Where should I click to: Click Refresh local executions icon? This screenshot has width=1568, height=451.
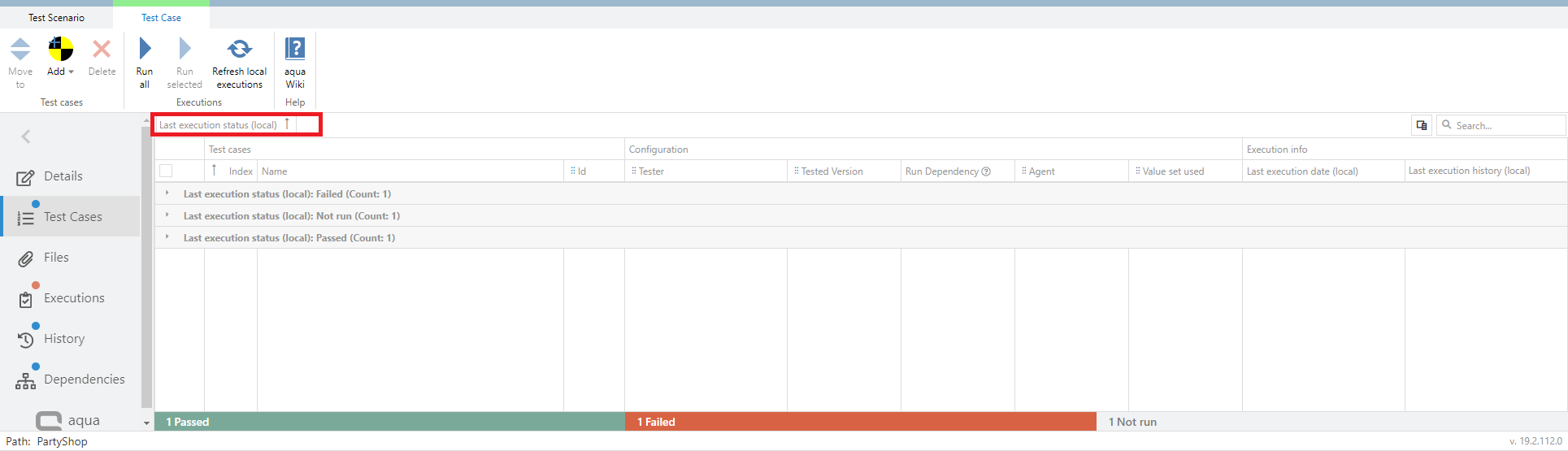tap(239, 50)
